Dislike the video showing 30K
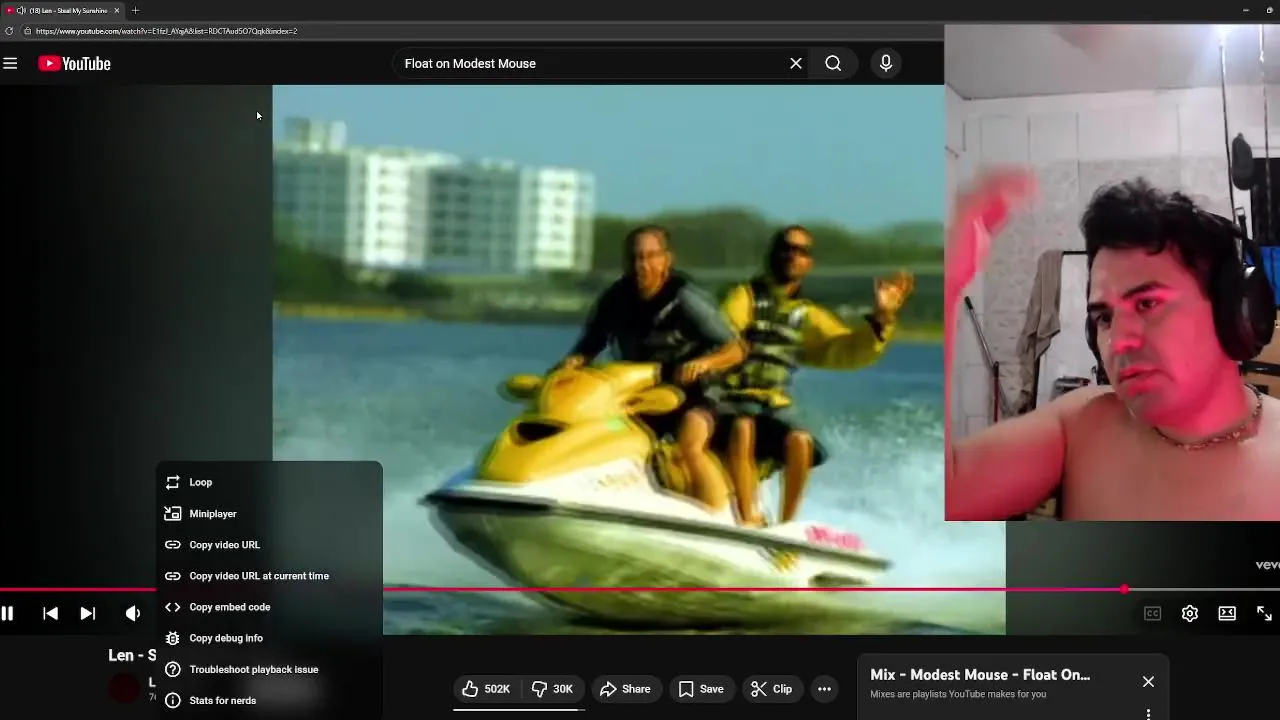The image size is (1280, 720). click(x=553, y=689)
